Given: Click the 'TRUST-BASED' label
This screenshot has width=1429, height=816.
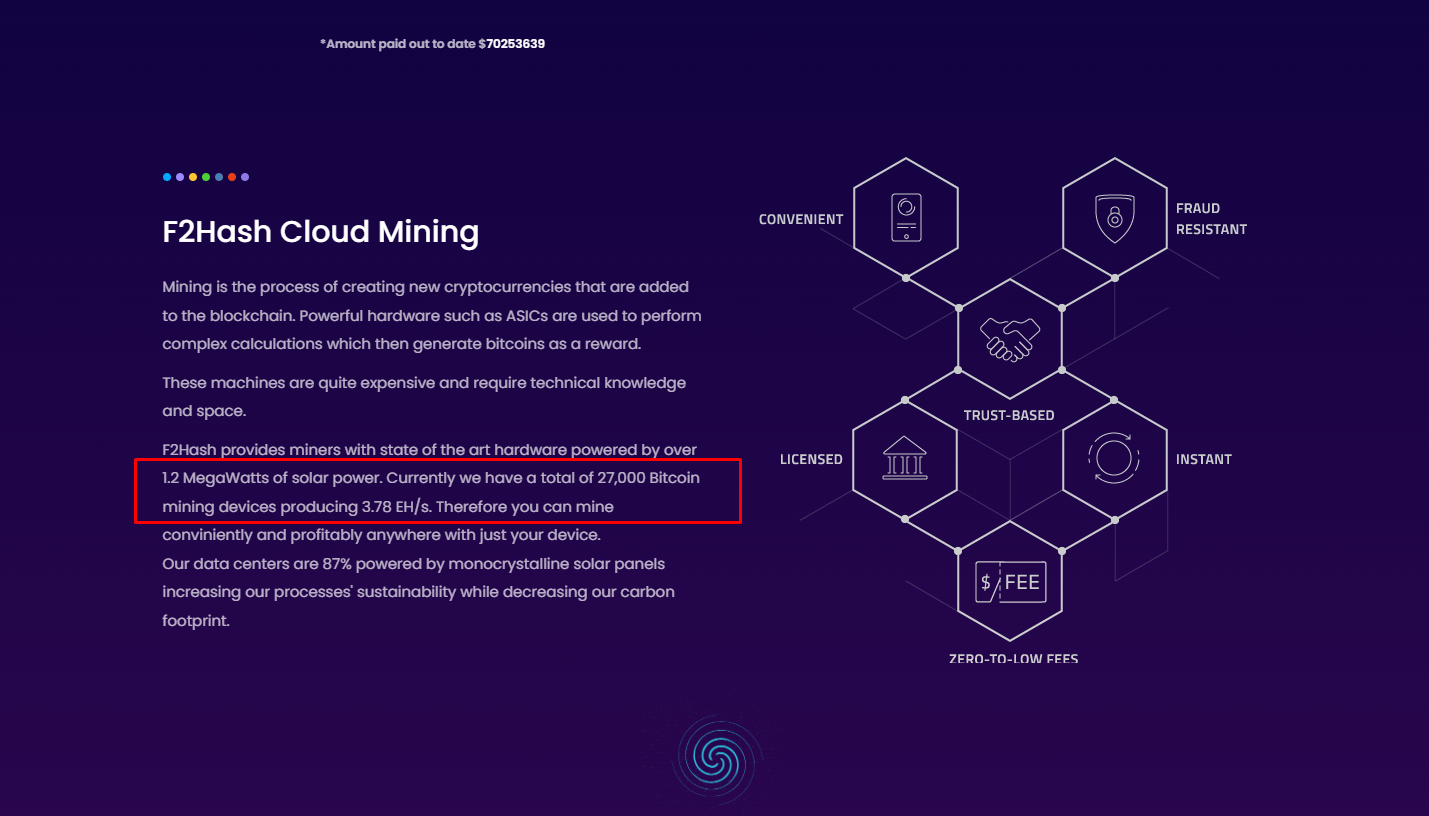Looking at the screenshot, I should click(1009, 415).
